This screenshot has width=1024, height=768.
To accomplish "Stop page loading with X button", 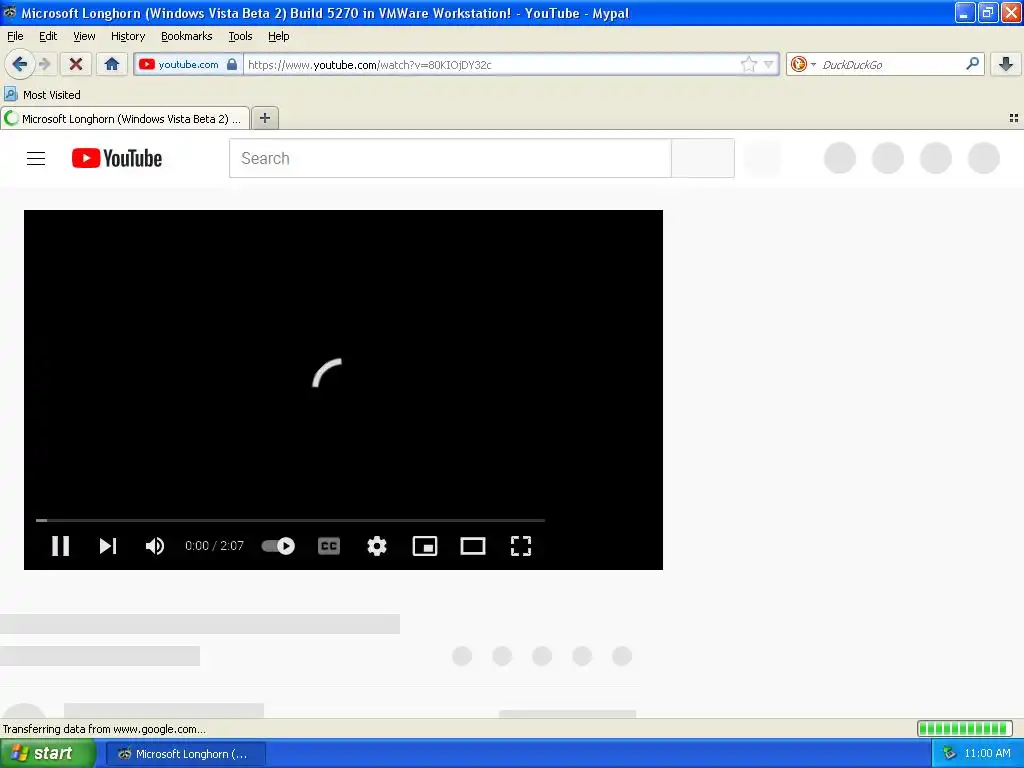I will (x=76, y=64).
